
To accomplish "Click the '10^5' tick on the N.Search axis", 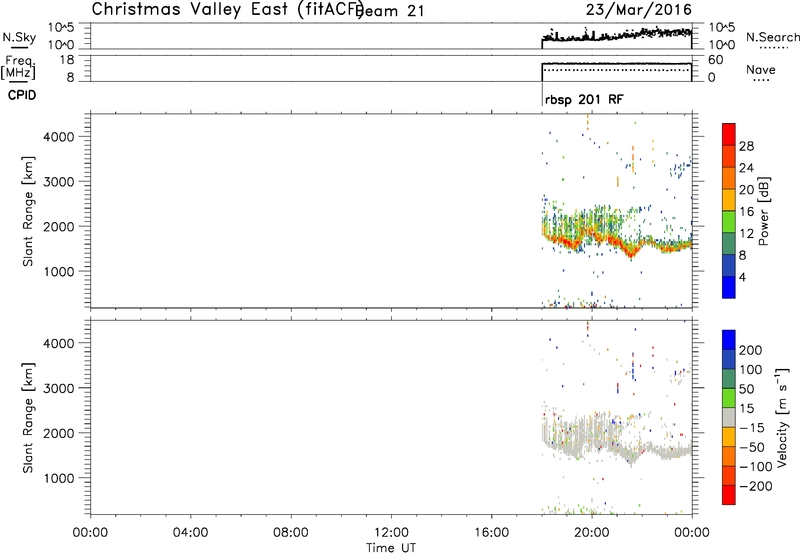I will pyautogui.click(x=721, y=27).
